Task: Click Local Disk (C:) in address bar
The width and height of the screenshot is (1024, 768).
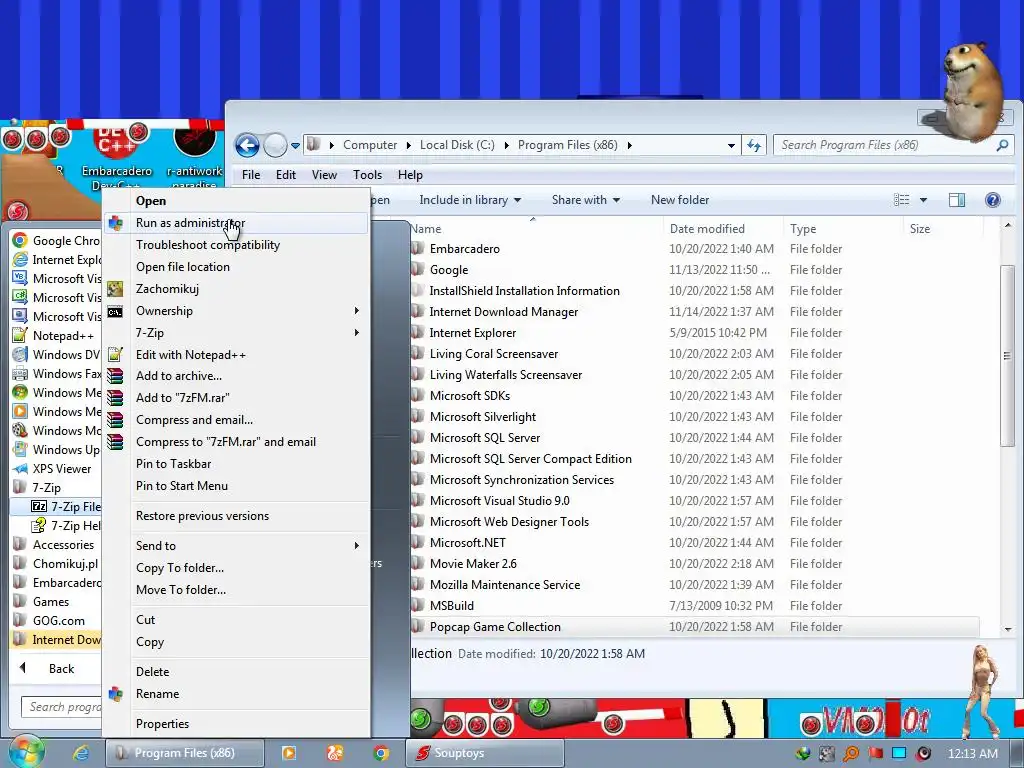Action: tap(456, 145)
